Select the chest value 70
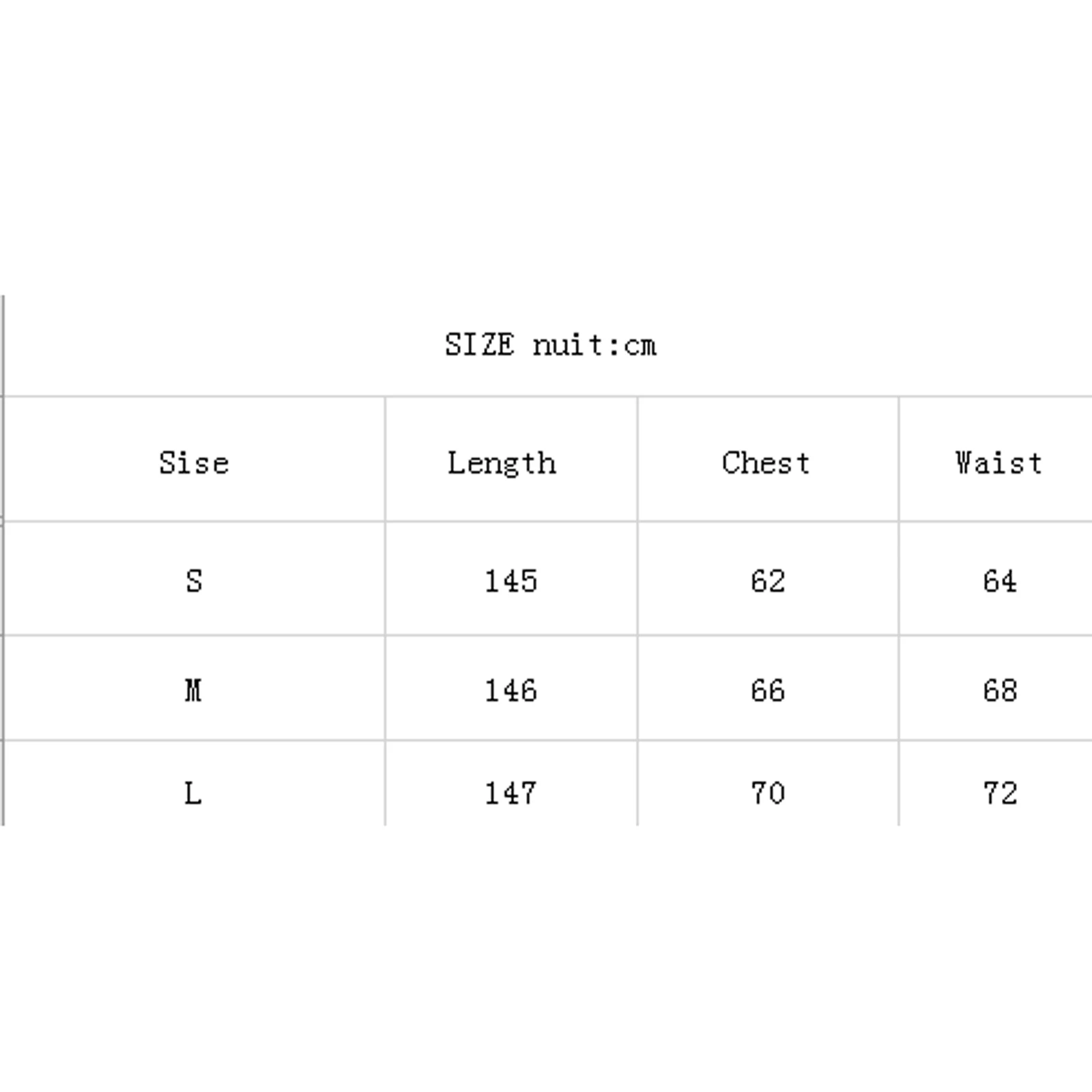The width and height of the screenshot is (1092, 1092). click(x=768, y=793)
